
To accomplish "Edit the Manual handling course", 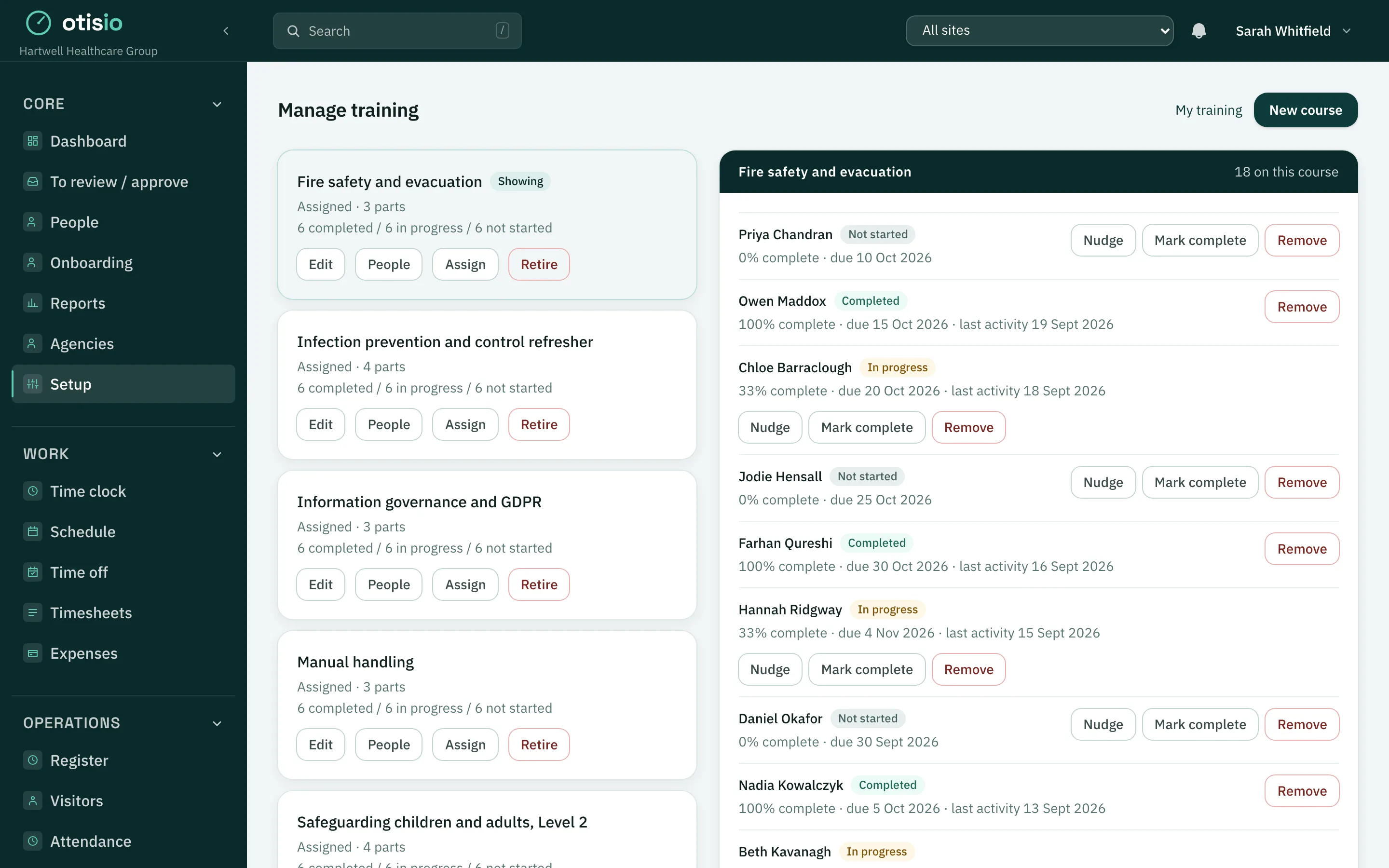I will tap(320, 745).
